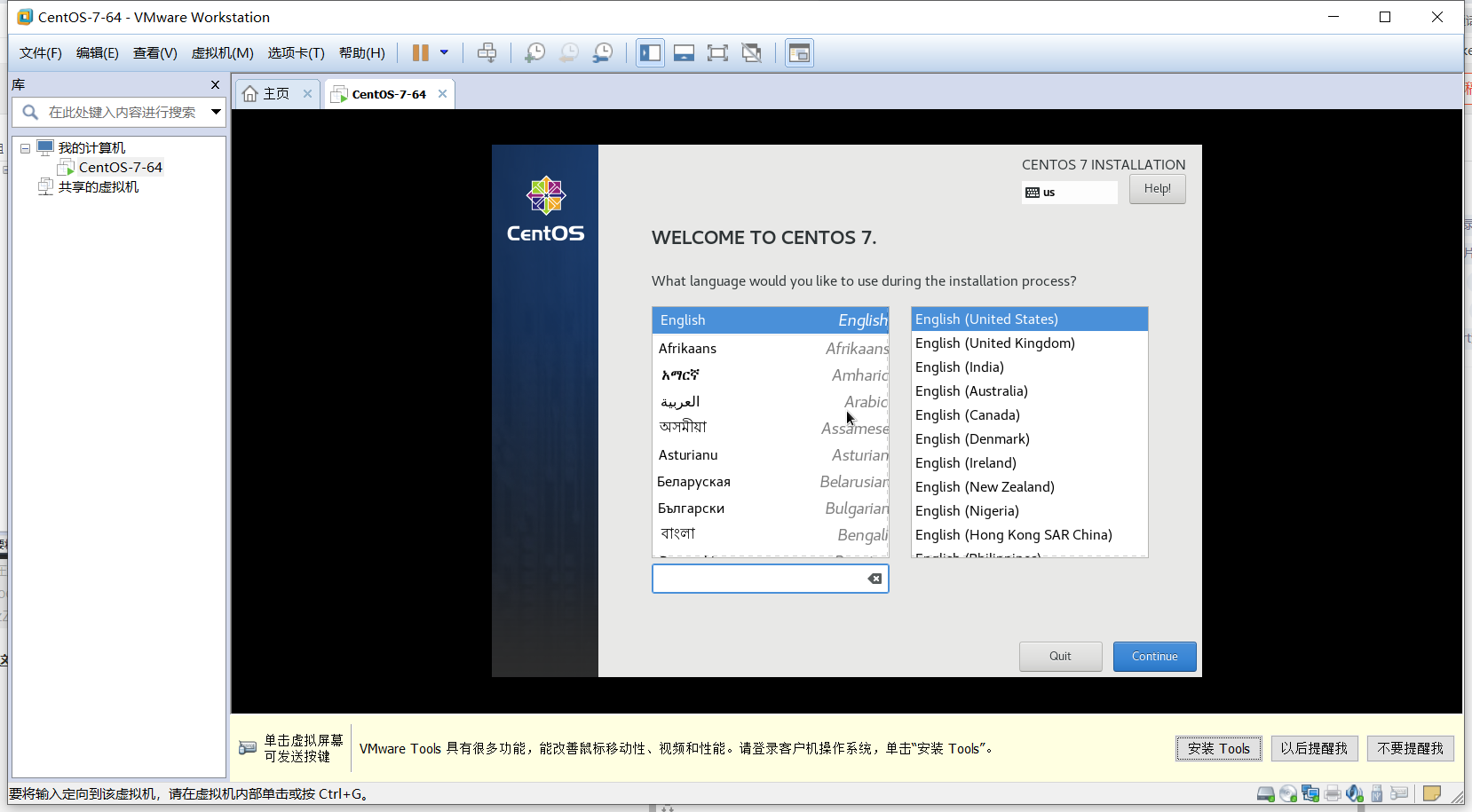The height and width of the screenshot is (812, 1472).
Task: Click the hard disk status icon
Action: tap(1266, 794)
